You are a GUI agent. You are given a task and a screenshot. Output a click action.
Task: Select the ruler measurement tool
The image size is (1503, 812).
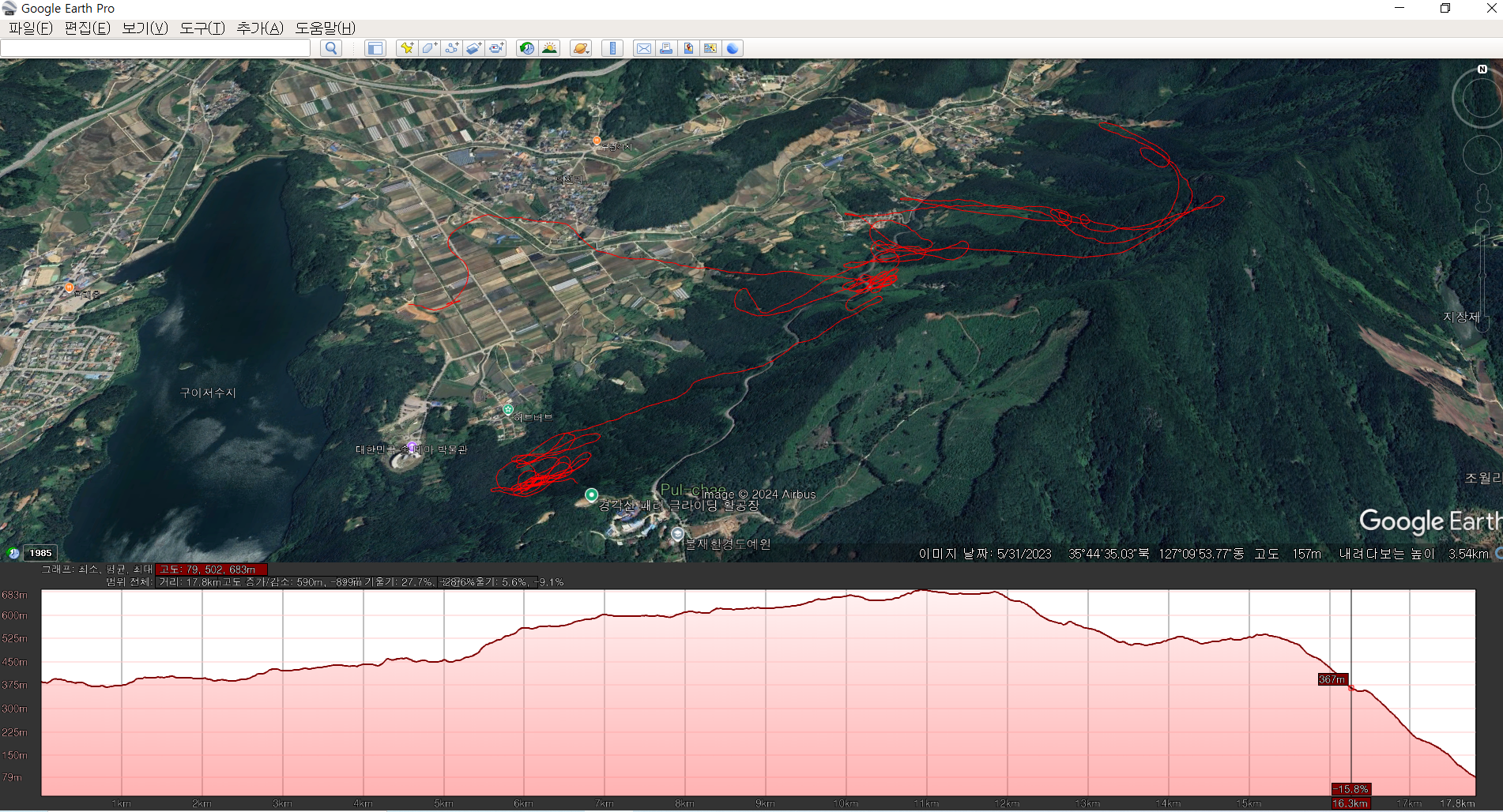coord(612,48)
